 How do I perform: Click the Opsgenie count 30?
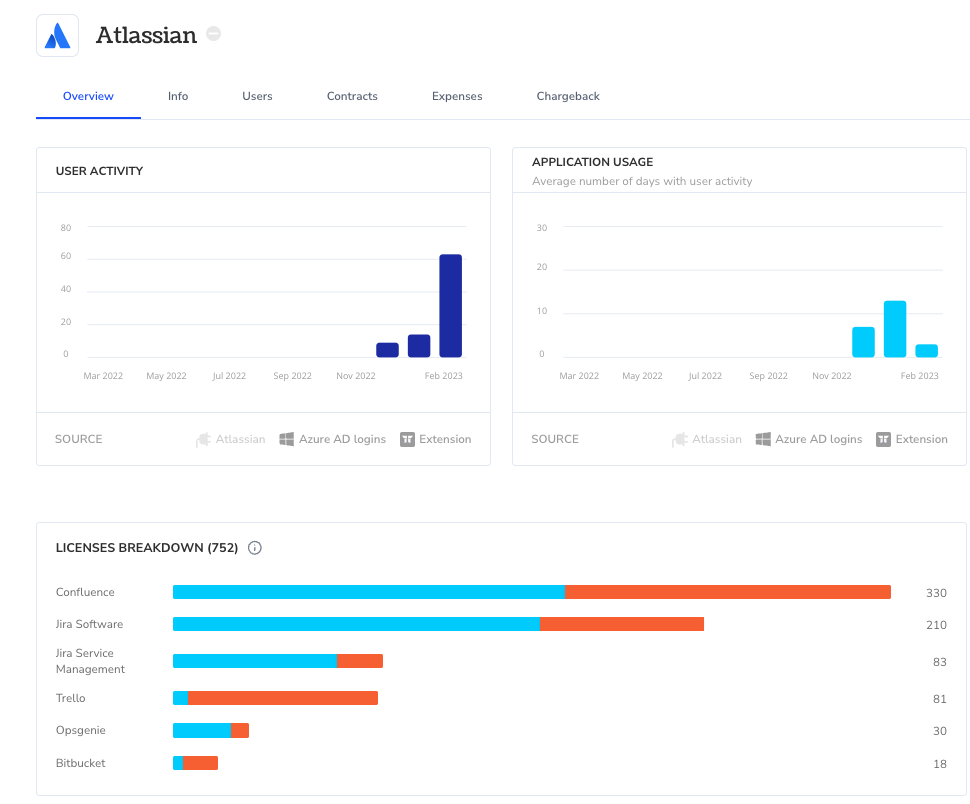[x=940, y=732]
